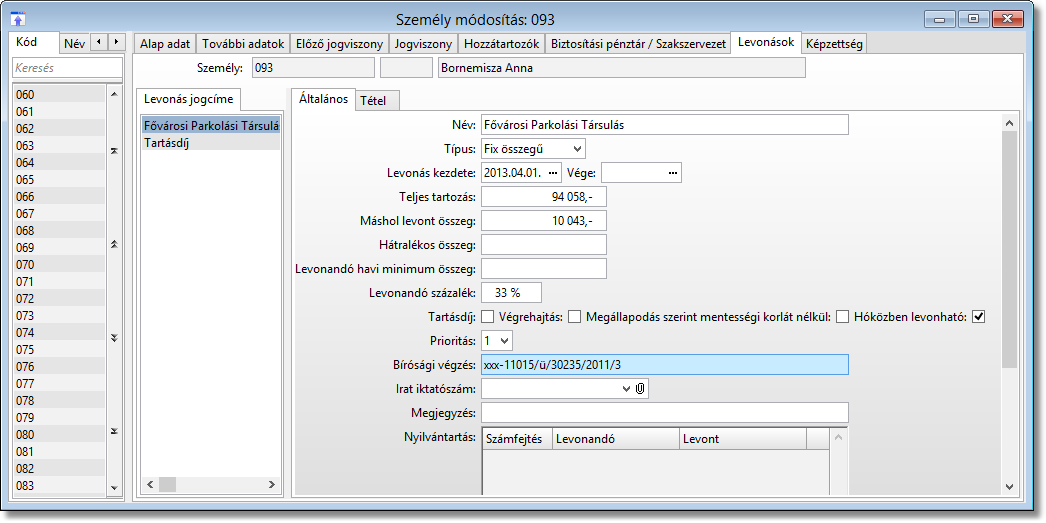
Task: Click the Számfejtés column header
Action: [x=517, y=439]
